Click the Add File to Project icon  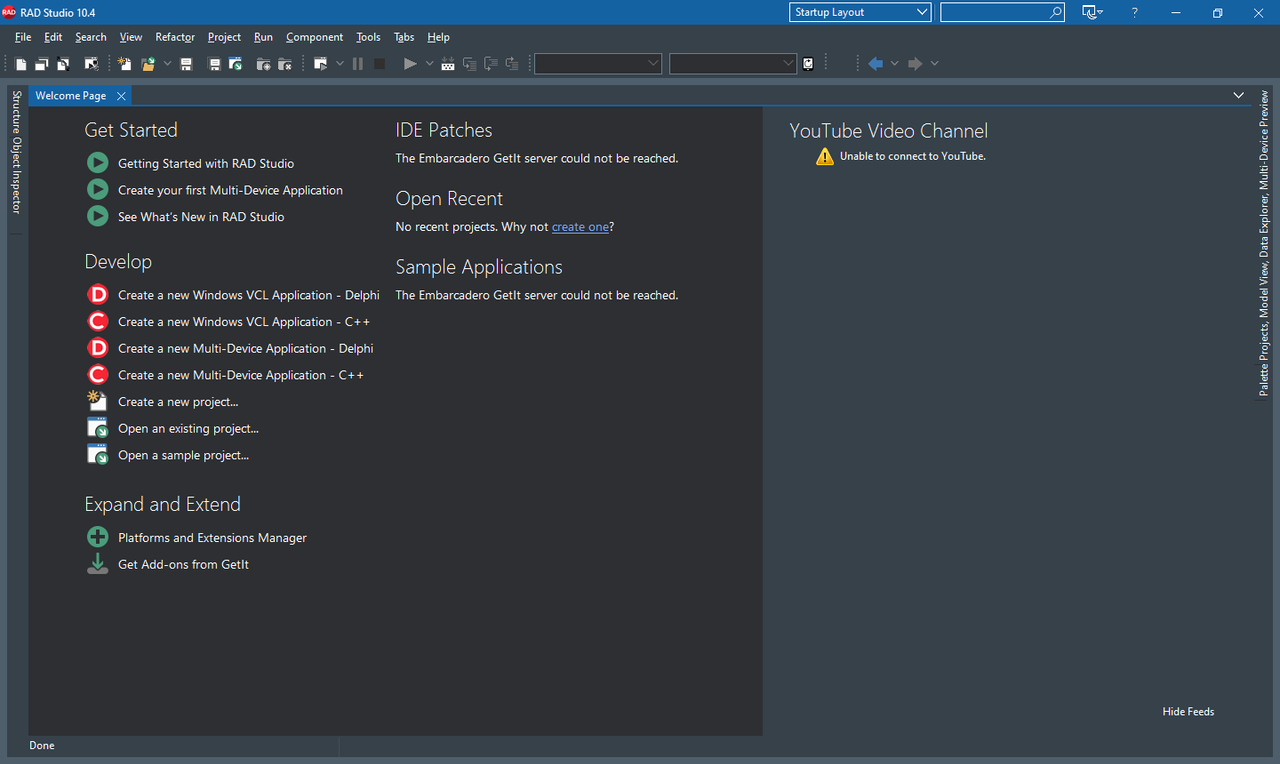264,64
